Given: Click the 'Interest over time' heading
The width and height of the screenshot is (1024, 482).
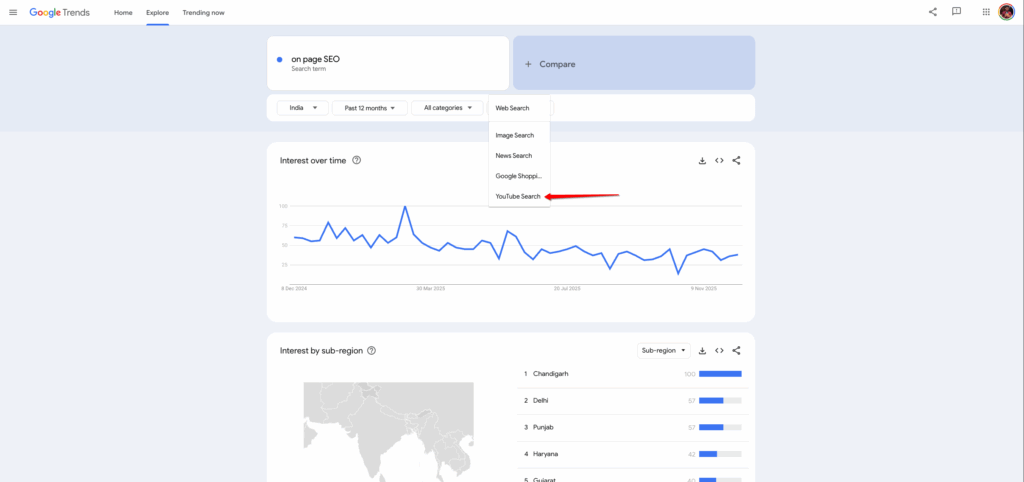Looking at the screenshot, I should pos(313,160).
